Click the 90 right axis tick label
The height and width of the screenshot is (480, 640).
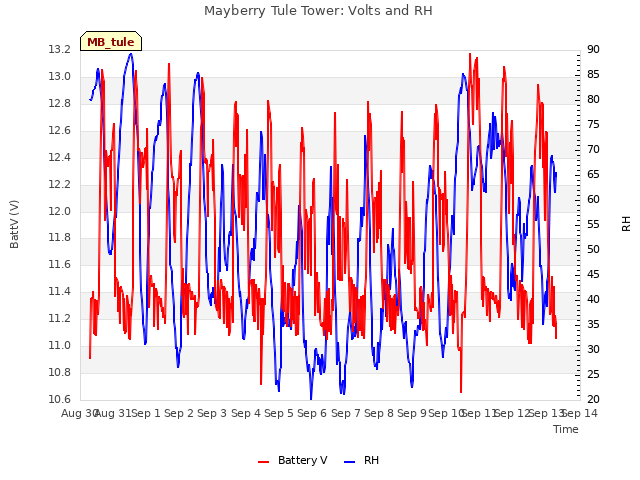coord(593,50)
